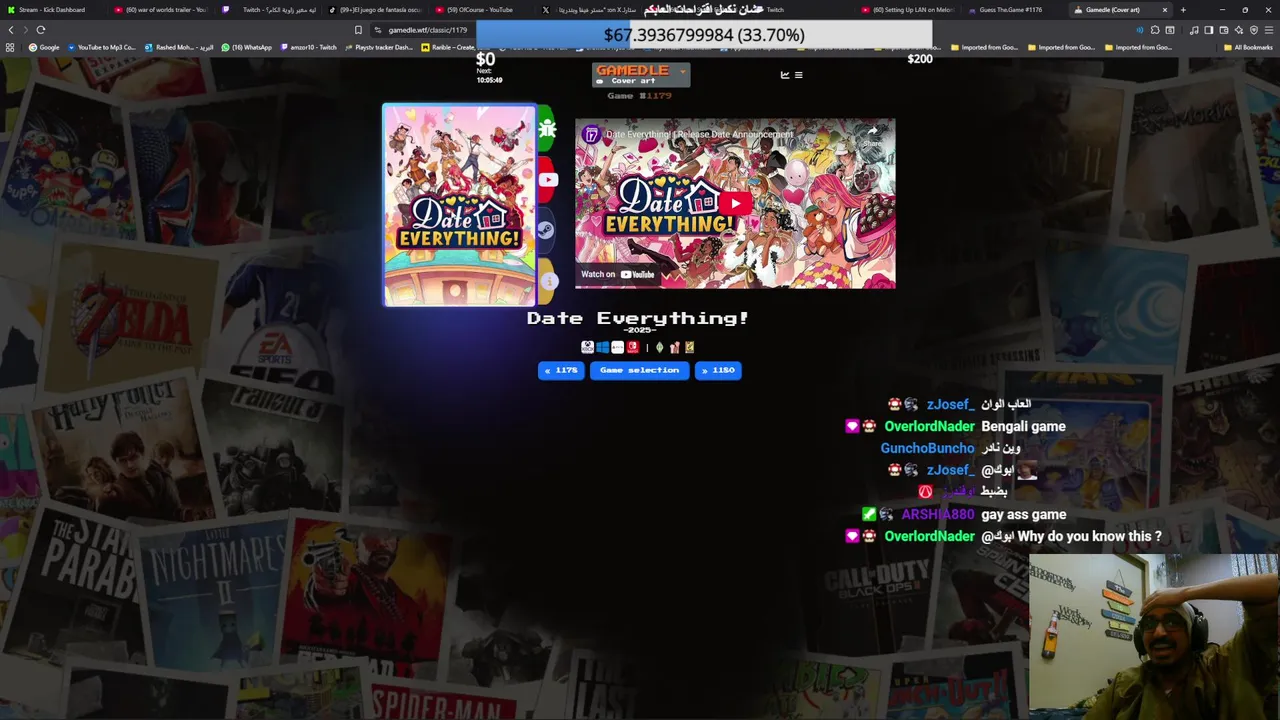Click the donation goal progress bar
Image resolution: width=1280 pixels, height=720 pixels.
pyautogui.click(x=704, y=35)
